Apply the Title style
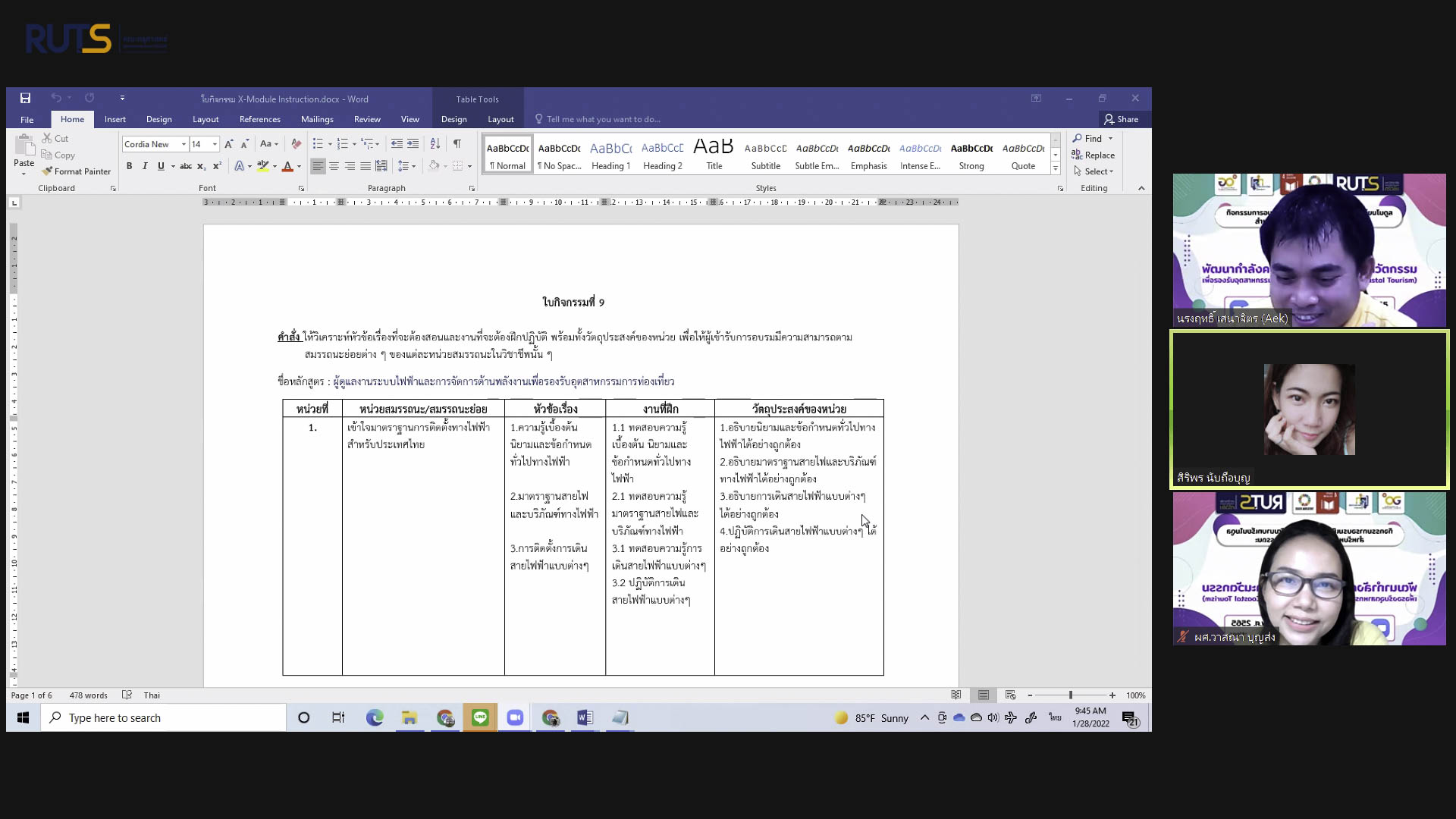 (714, 154)
